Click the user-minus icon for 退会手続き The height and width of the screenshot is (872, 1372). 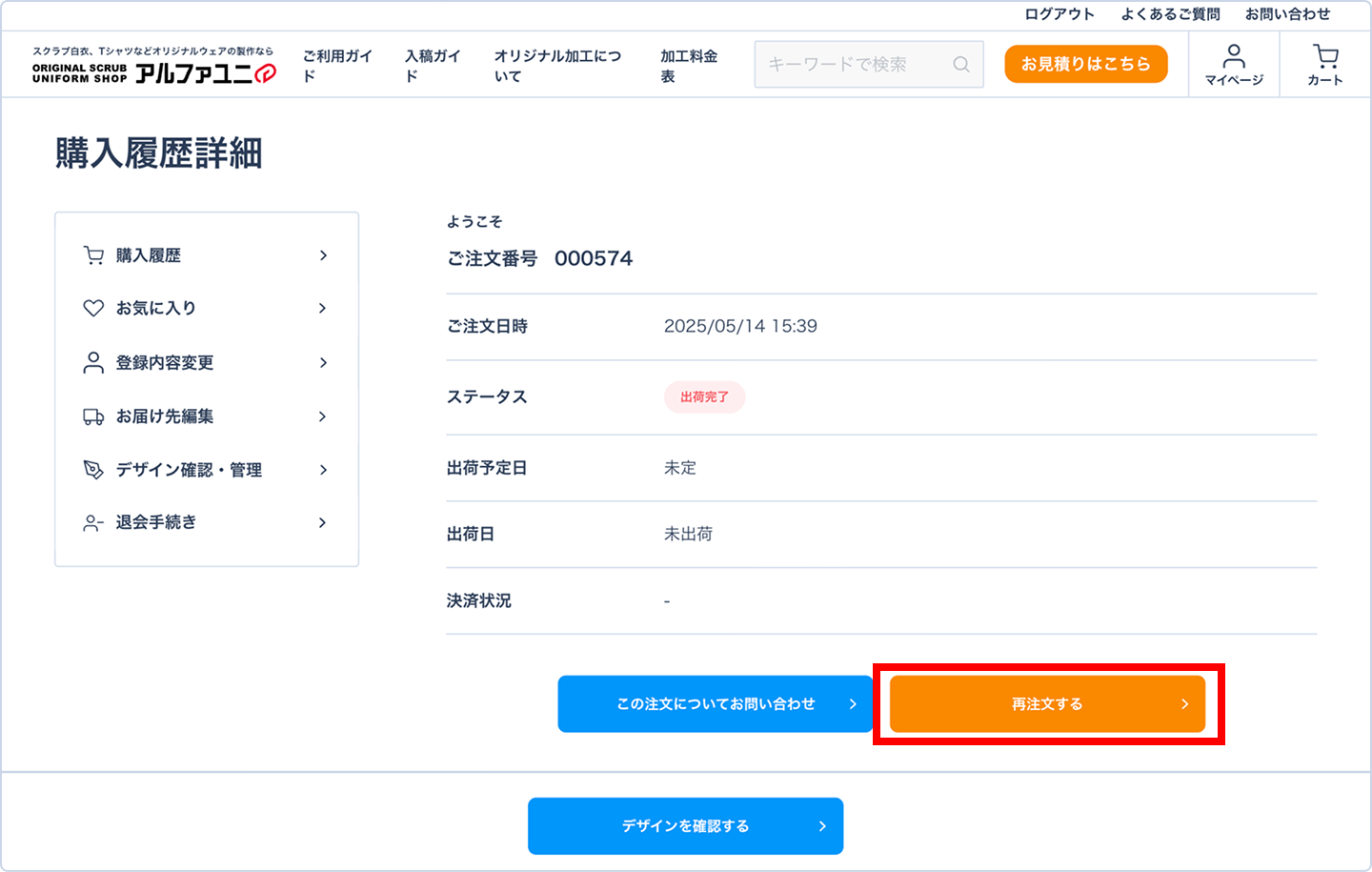pyautogui.click(x=93, y=522)
